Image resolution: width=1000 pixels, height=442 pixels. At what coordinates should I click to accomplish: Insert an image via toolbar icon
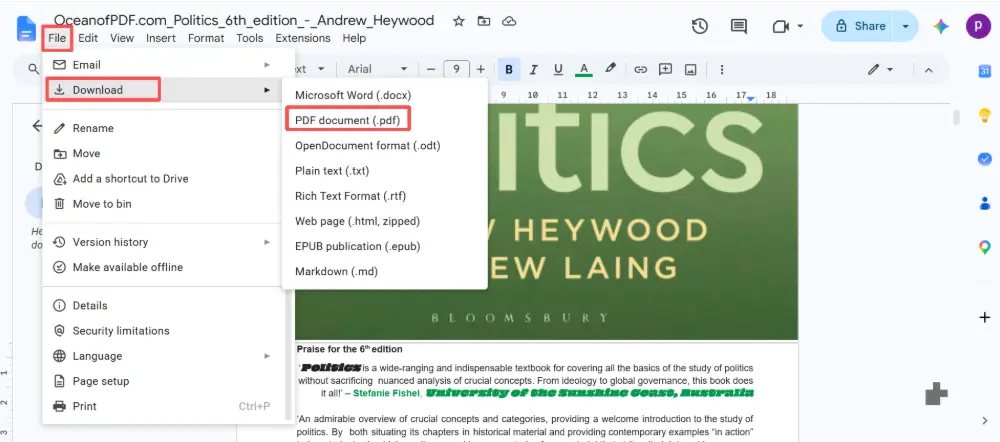click(x=691, y=70)
